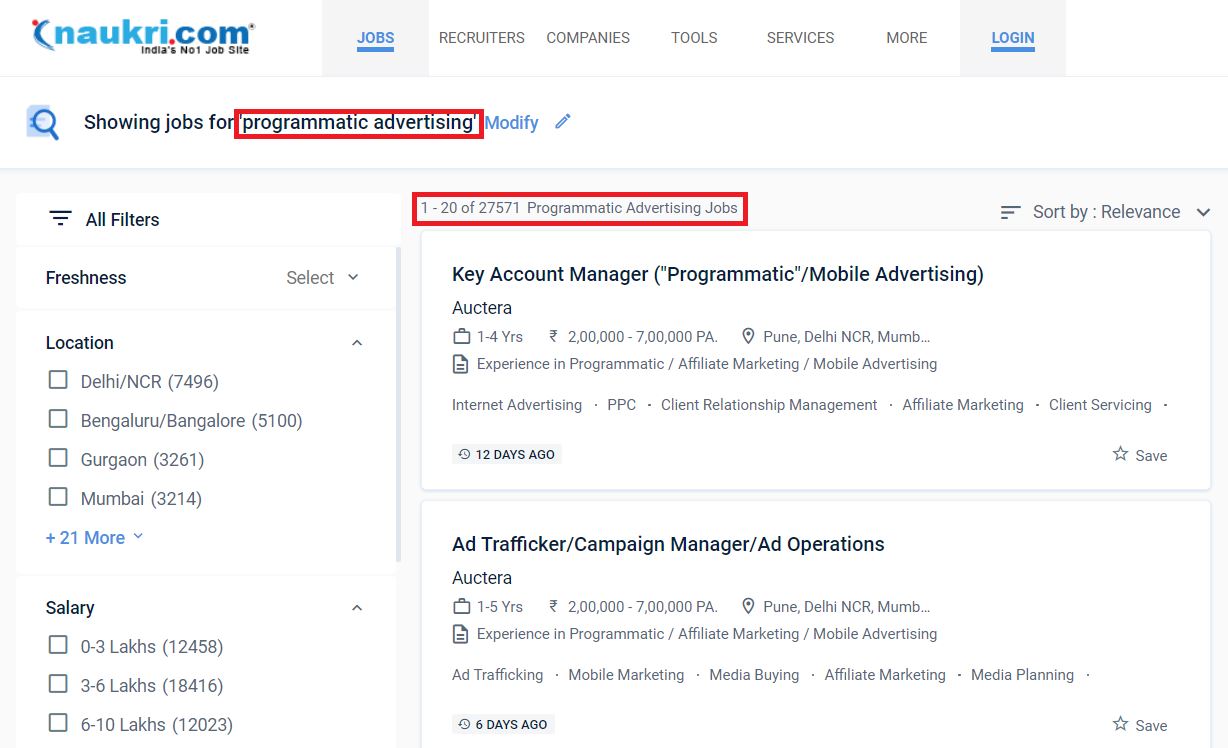Click briefcase icon beside 1-4 Yrs

tap(461, 336)
